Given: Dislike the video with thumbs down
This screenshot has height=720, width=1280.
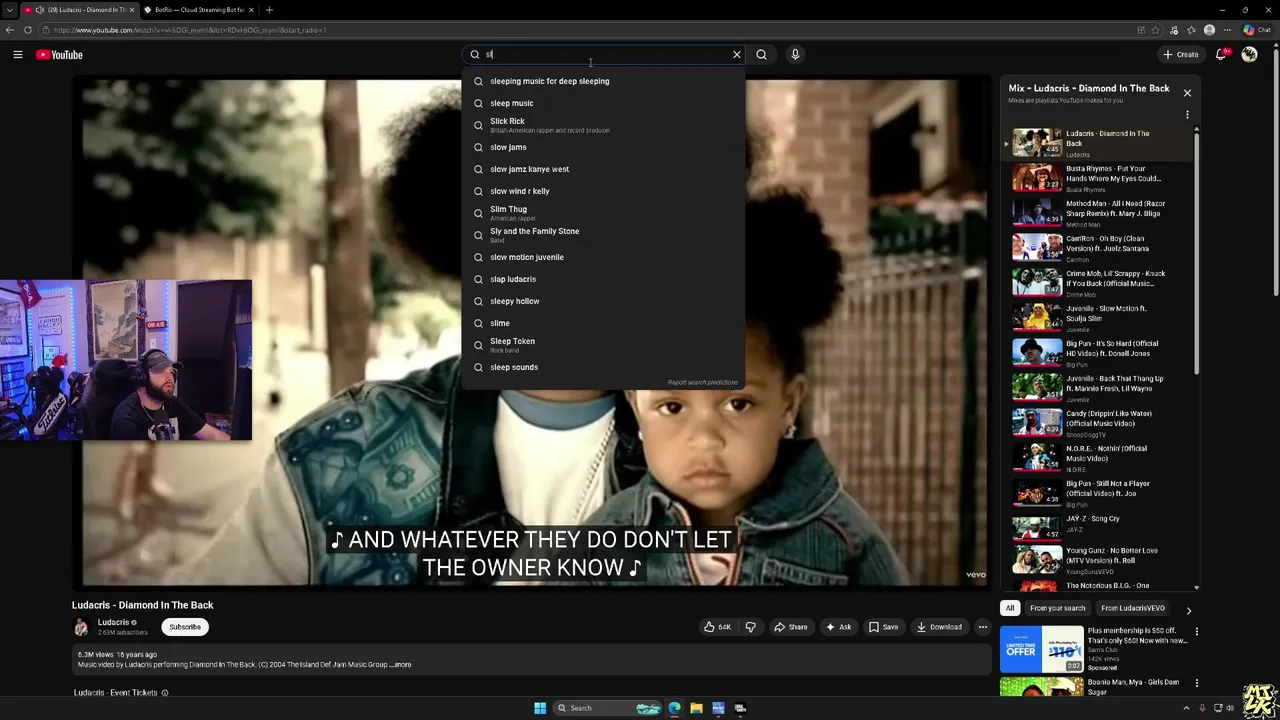Looking at the screenshot, I should 750,627.
